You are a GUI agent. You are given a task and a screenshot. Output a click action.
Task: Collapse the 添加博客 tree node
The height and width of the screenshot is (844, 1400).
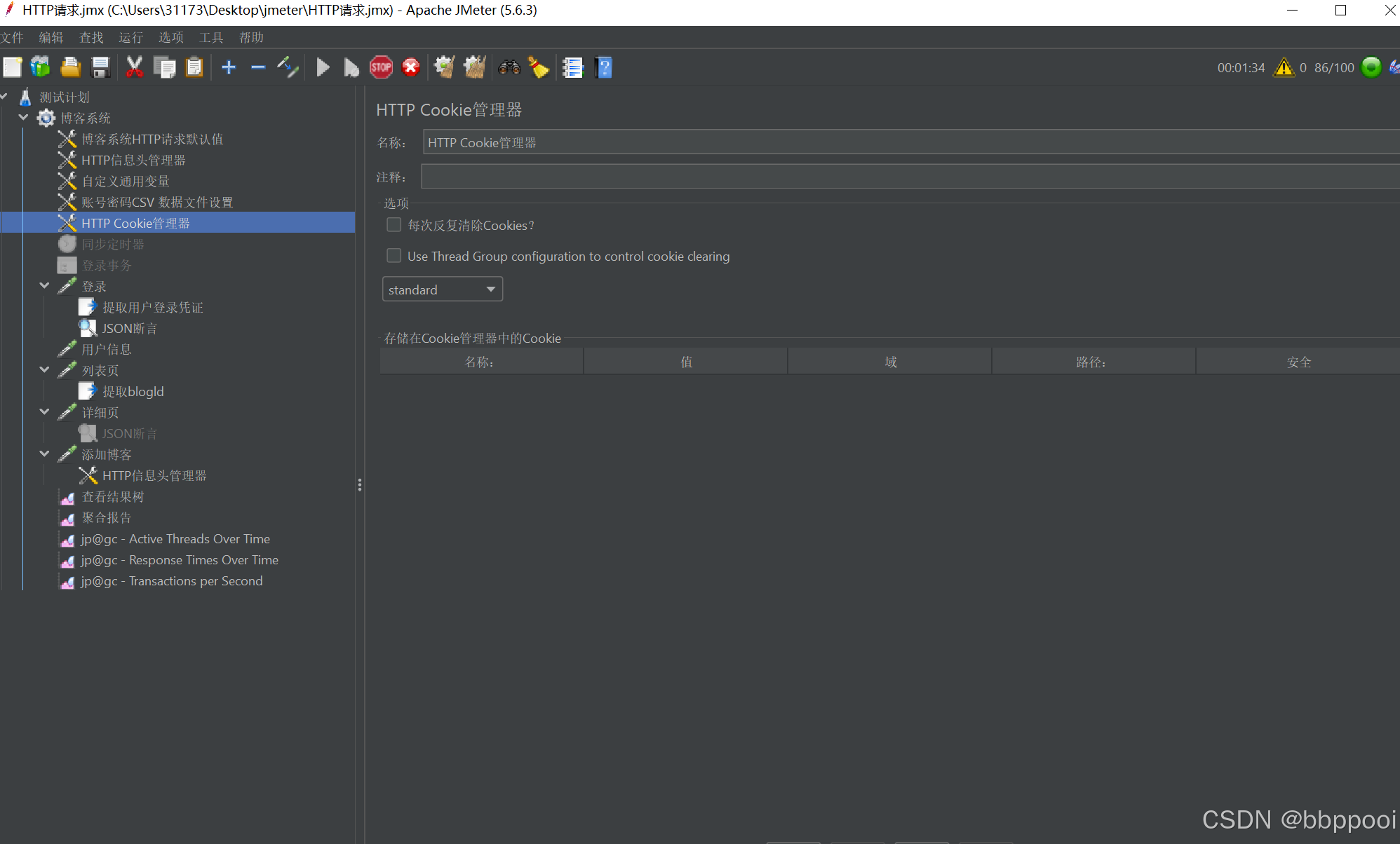[x=44, y=454]
